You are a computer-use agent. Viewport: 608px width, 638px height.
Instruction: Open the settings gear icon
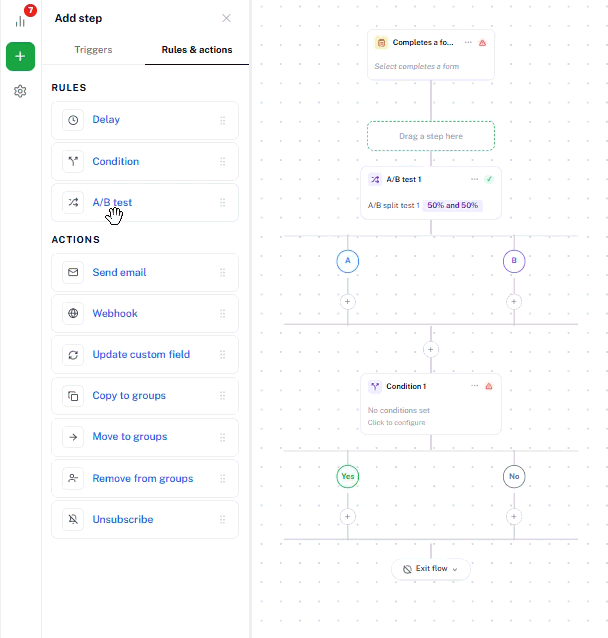pyautogui.click(x=20, y=91)
